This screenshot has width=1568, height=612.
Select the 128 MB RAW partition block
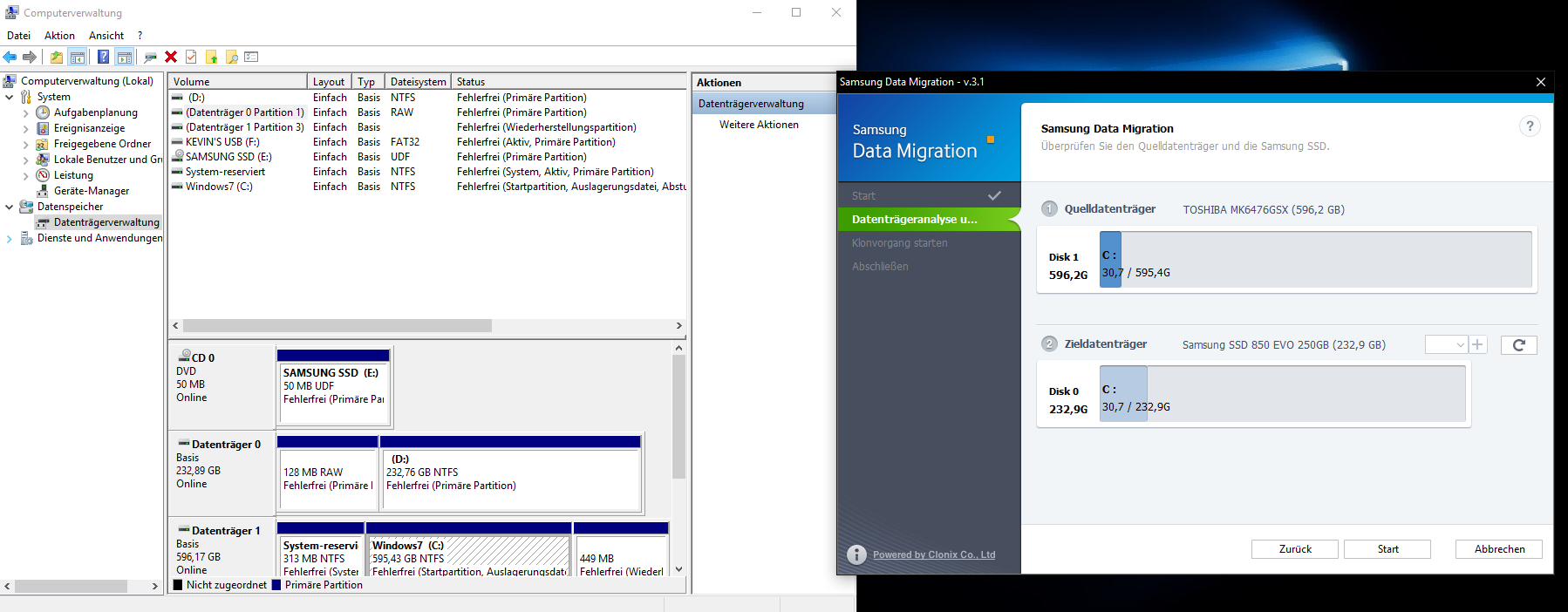point(327,473)
